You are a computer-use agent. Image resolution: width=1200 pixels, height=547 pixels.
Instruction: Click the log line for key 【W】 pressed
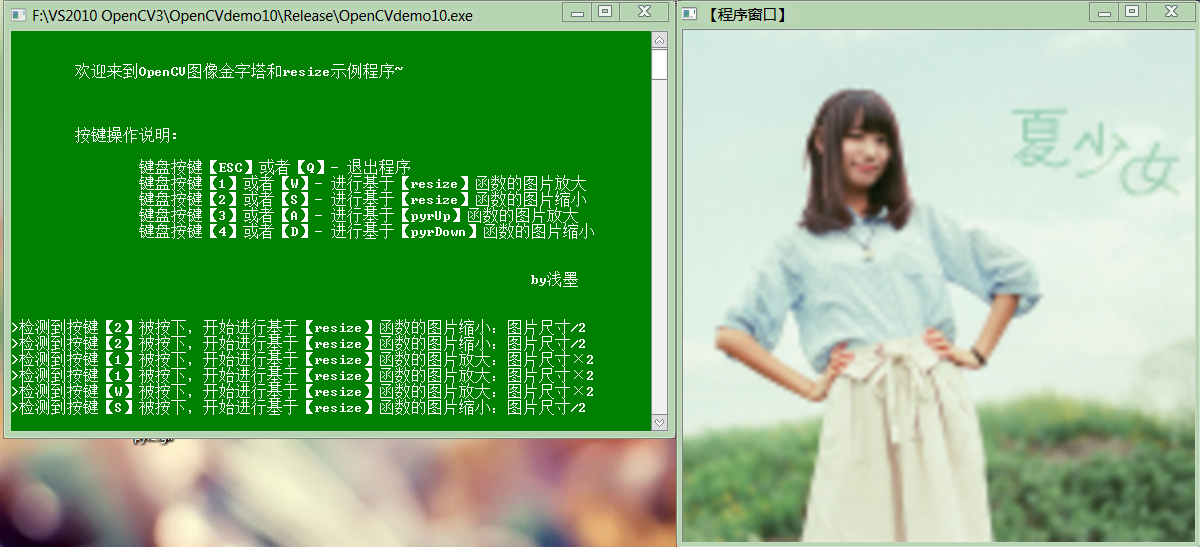[302, 392]
